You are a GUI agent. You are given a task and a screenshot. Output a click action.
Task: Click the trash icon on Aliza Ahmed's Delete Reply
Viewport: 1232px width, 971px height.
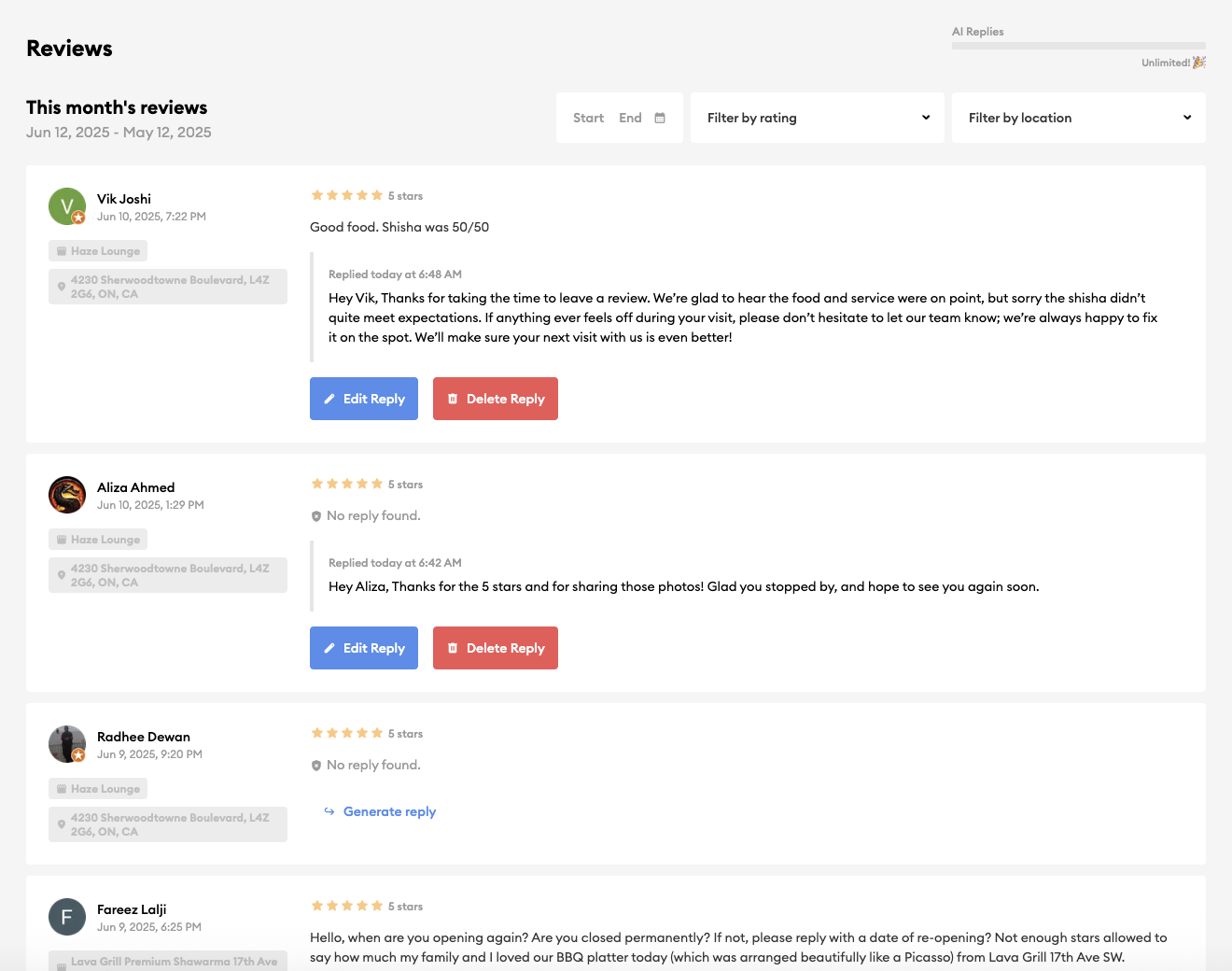(x=453, y=647)
